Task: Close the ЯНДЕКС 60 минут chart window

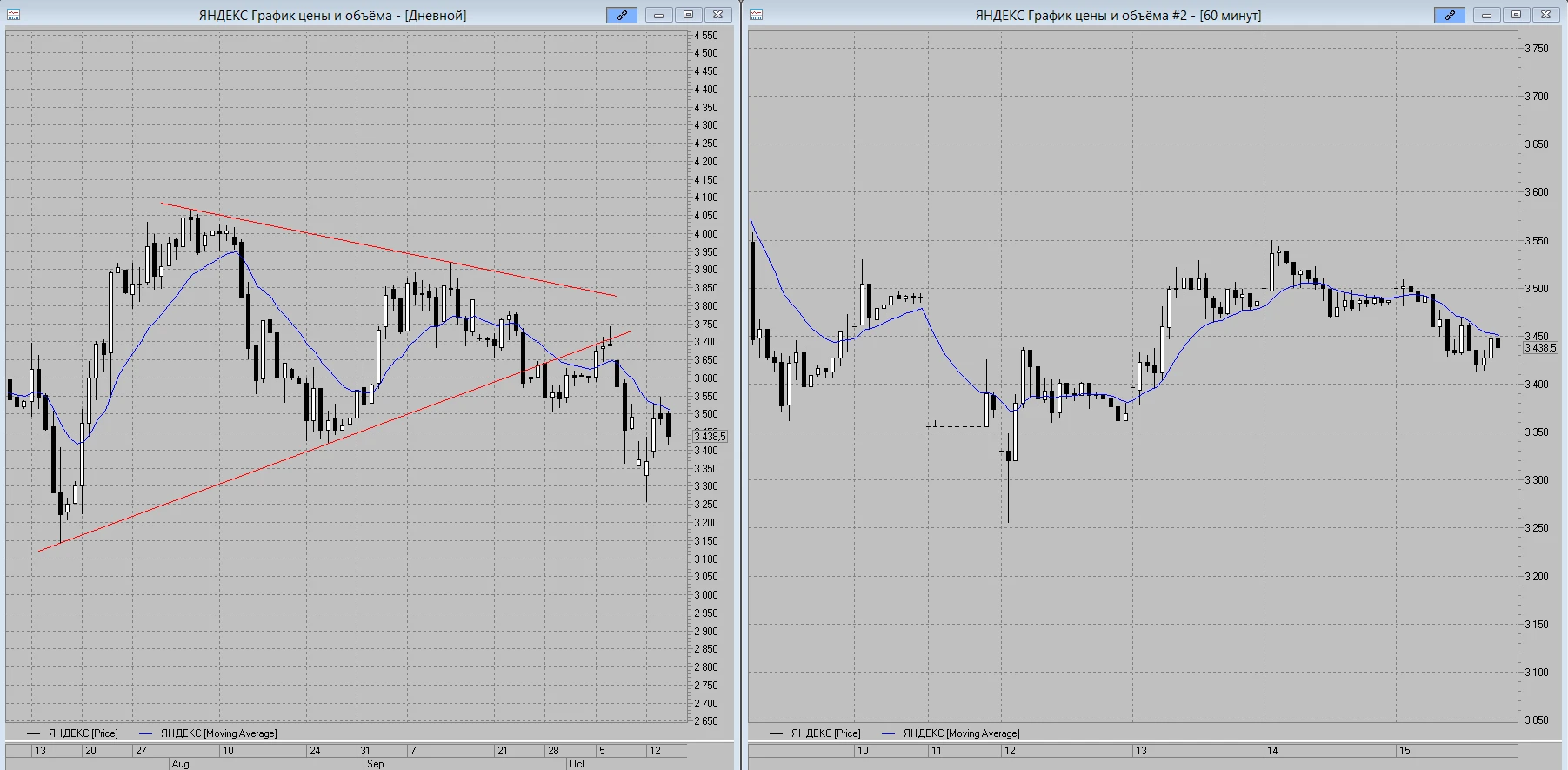Action: tap(1545, 15)
